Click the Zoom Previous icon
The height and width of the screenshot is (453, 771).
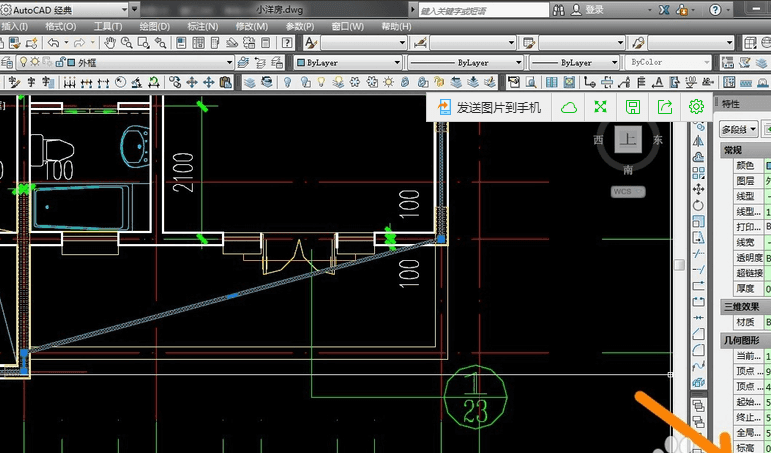160,43
